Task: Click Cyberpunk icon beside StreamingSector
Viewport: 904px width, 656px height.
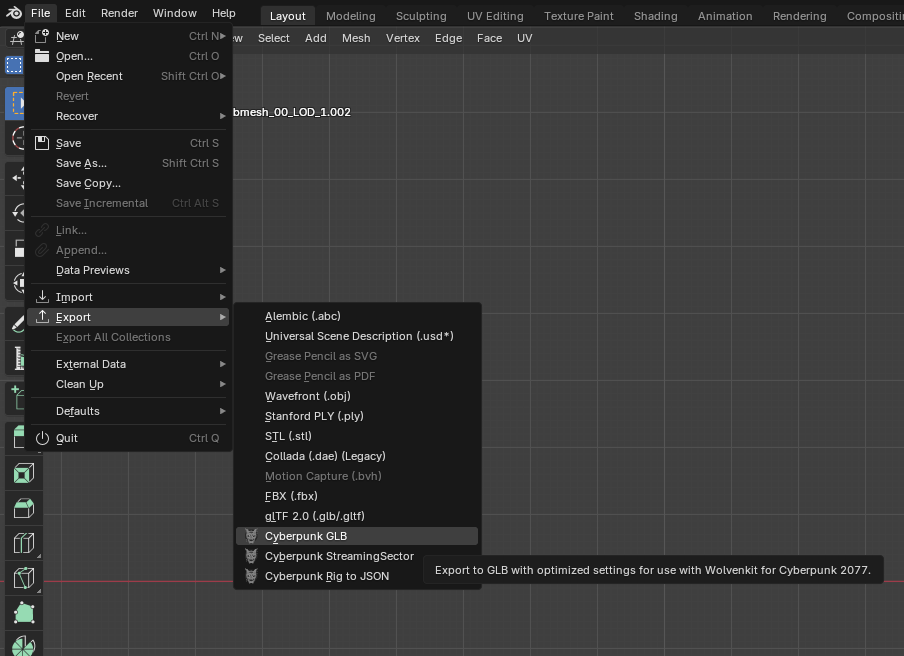Action: pos(251,556)
